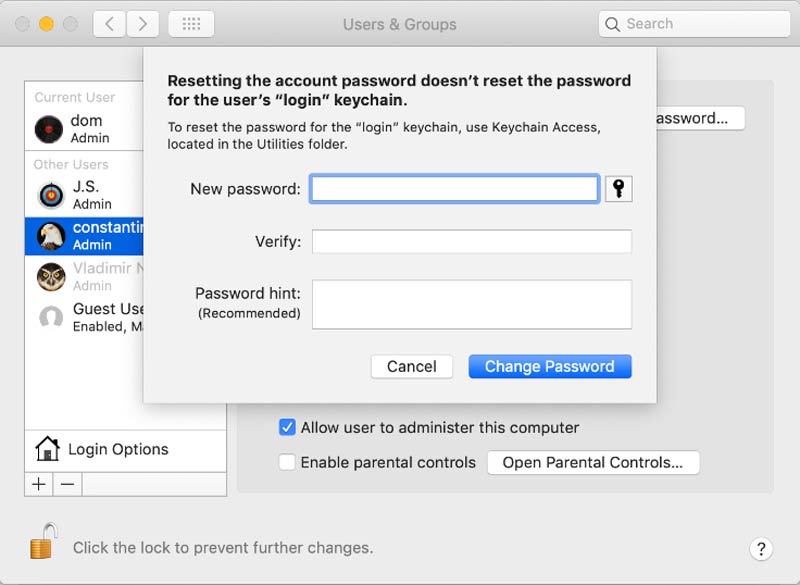Add a new user with the plus button

point(38,485)
